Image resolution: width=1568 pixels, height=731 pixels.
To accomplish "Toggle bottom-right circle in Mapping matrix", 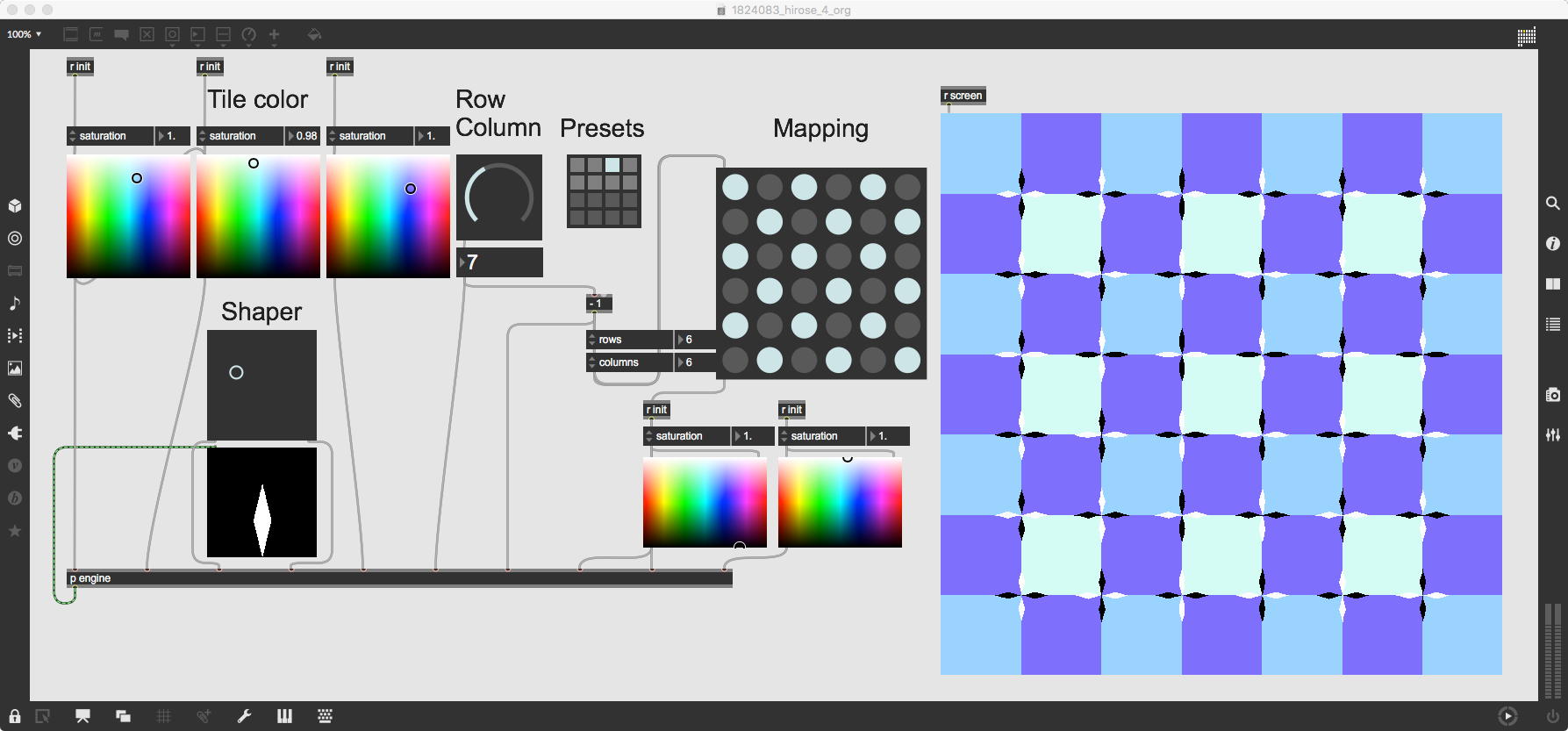I will 907,360.
